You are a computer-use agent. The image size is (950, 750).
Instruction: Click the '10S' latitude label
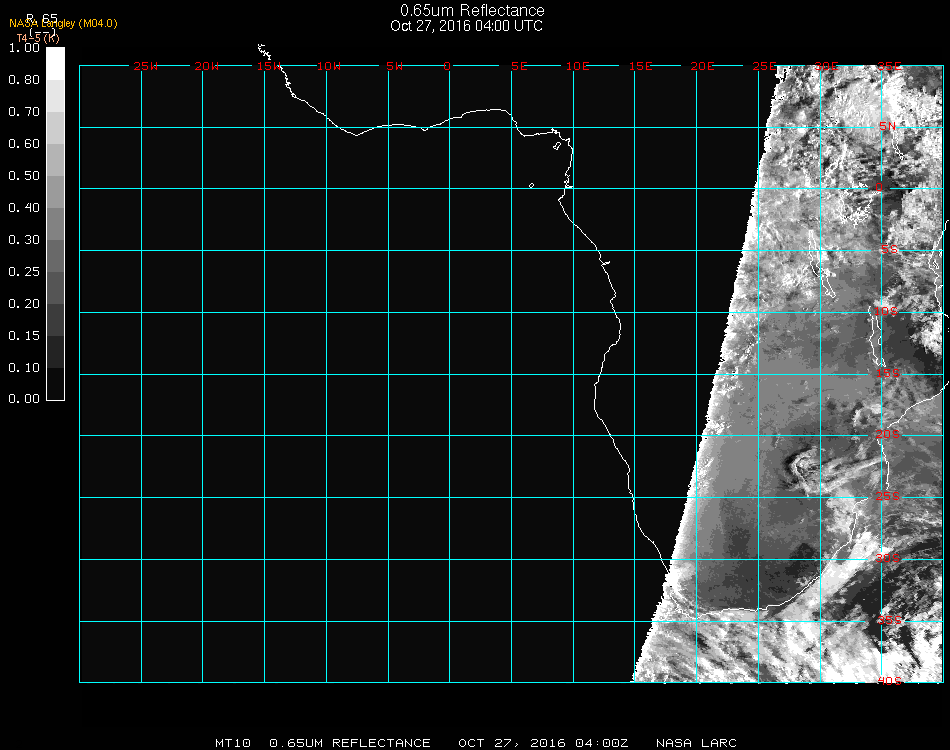pos(886,311)
